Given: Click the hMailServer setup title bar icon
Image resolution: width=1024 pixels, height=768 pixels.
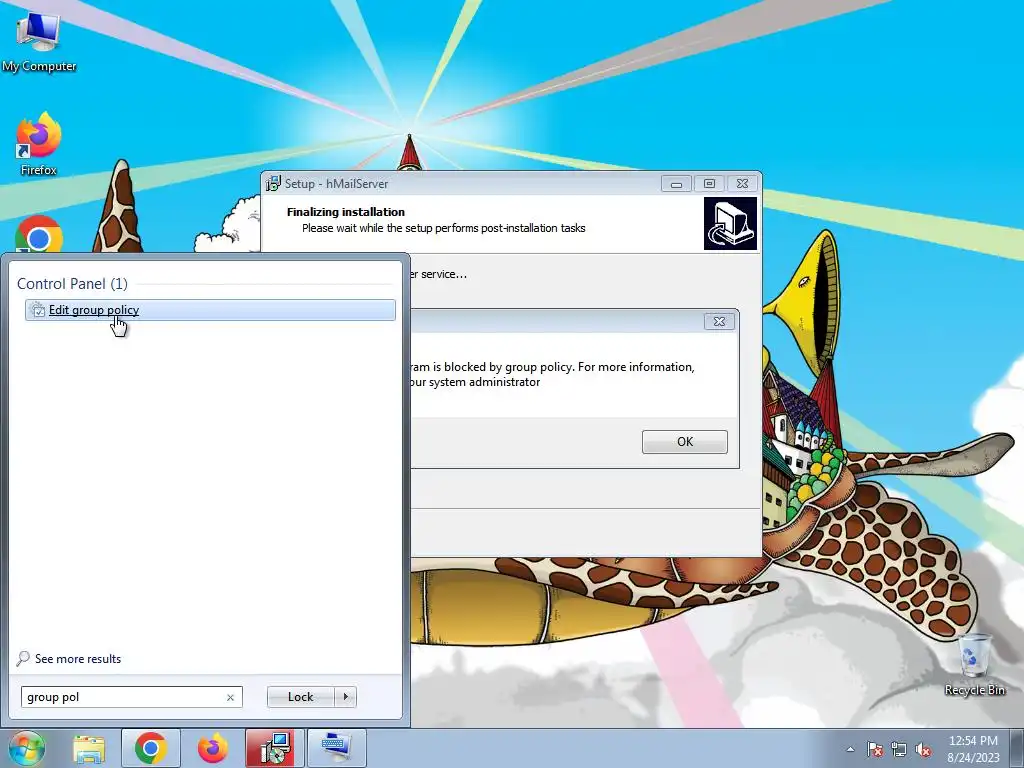Looking at the screenshot, I should pos(273,184).
